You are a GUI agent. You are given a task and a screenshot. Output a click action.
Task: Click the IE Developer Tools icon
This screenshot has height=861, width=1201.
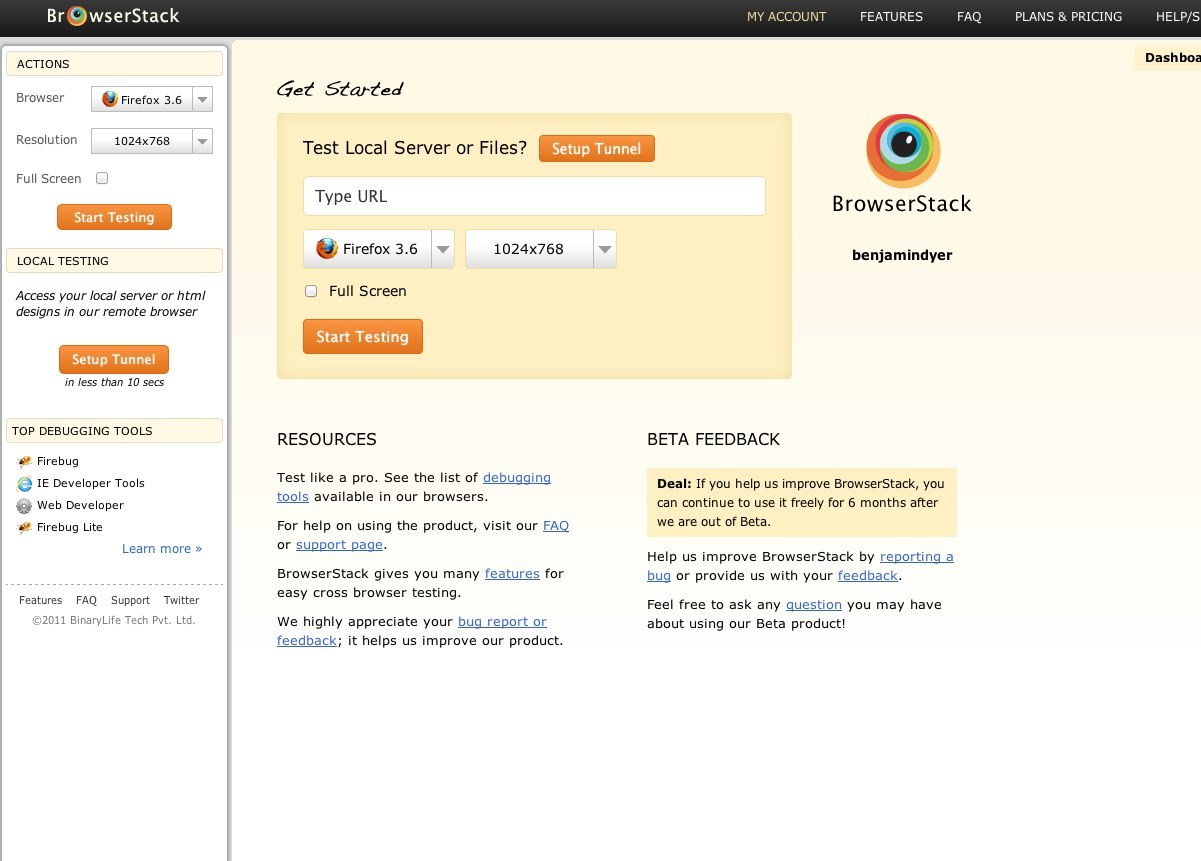click(25, 483)
